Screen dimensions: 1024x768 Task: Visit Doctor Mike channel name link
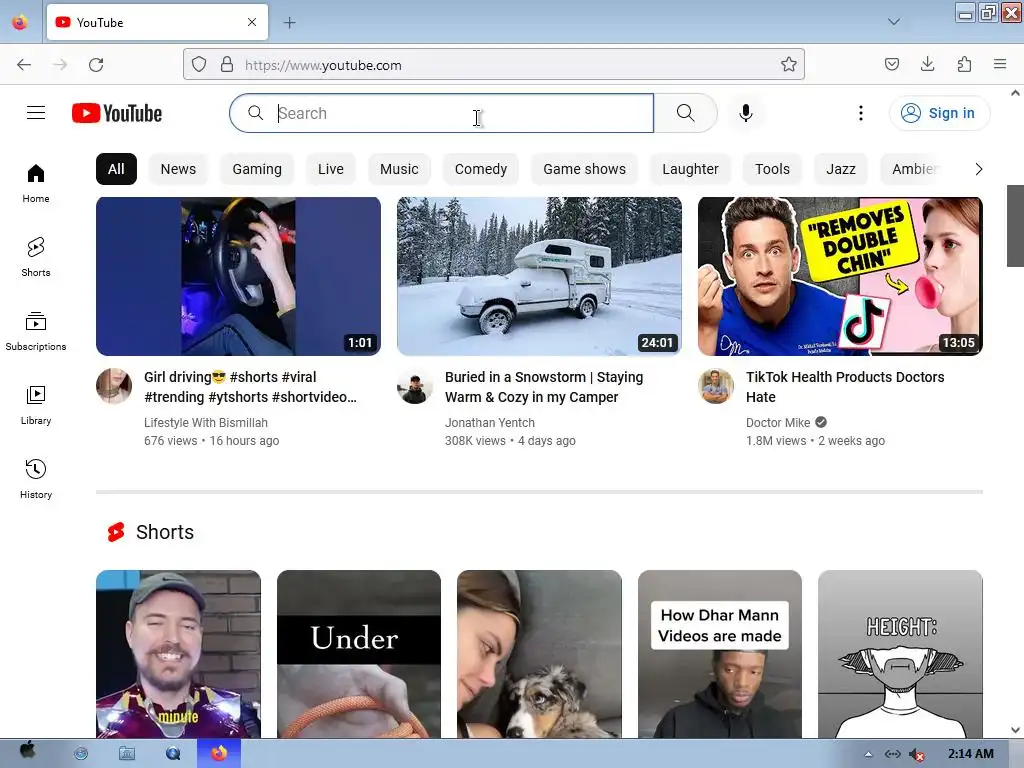click(778, 423)
